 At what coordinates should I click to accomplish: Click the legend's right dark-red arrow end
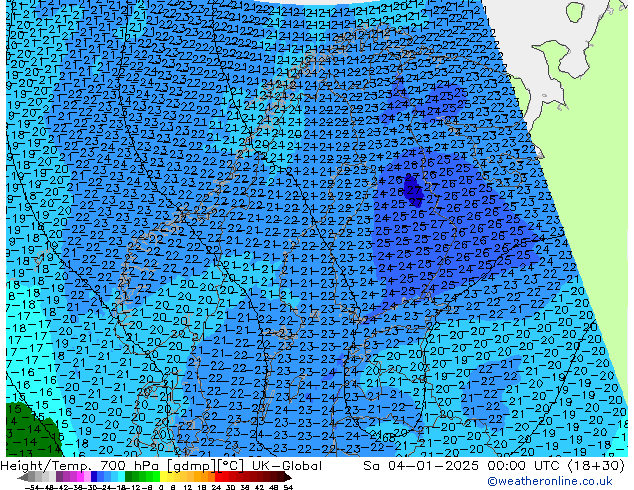pos(287,477)
